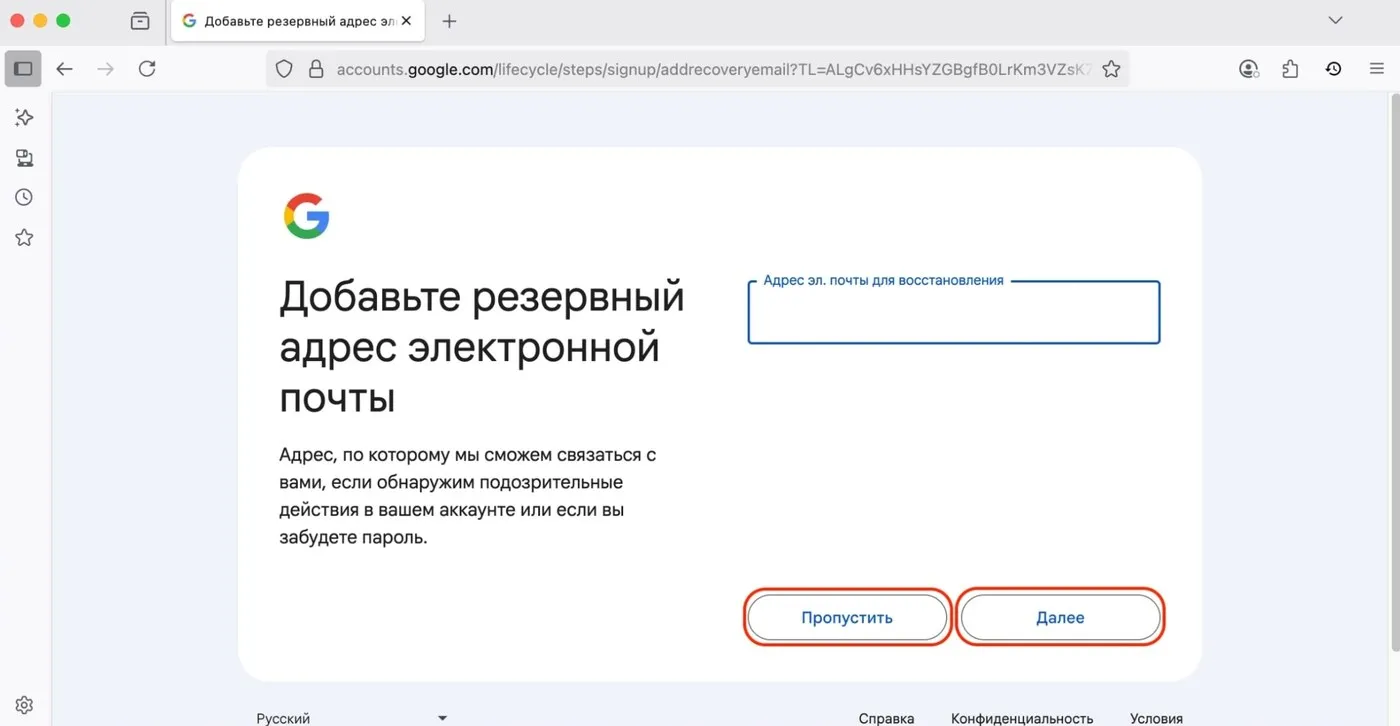Click the macOS yellow minimize button
The width and height of the screenshot is (1400, 726).
point(41,20)
